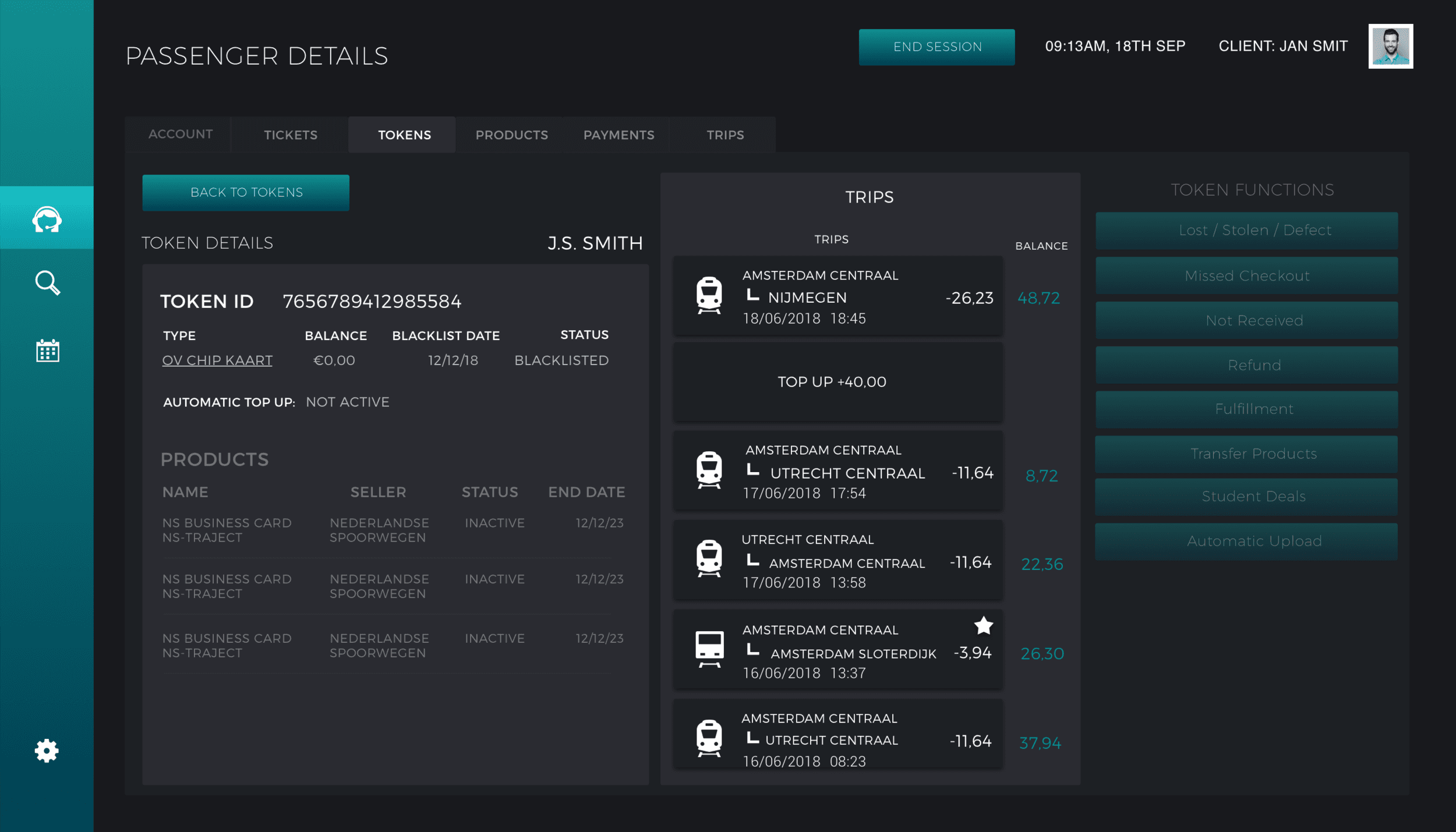Click train icon of Nijmegen trip
Viewport: 1456px width, 832px height.
[709, 295]
